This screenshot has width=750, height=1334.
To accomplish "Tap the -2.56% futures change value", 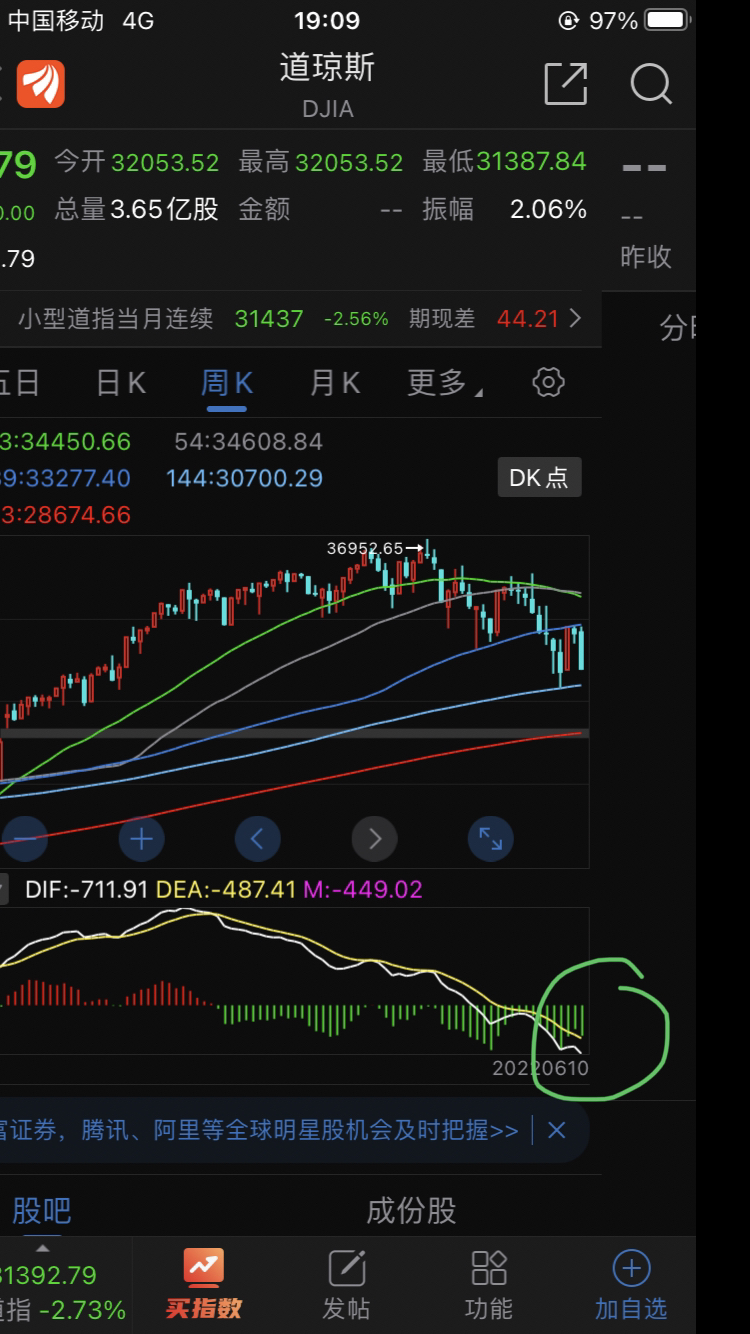I will click(356, 319).
